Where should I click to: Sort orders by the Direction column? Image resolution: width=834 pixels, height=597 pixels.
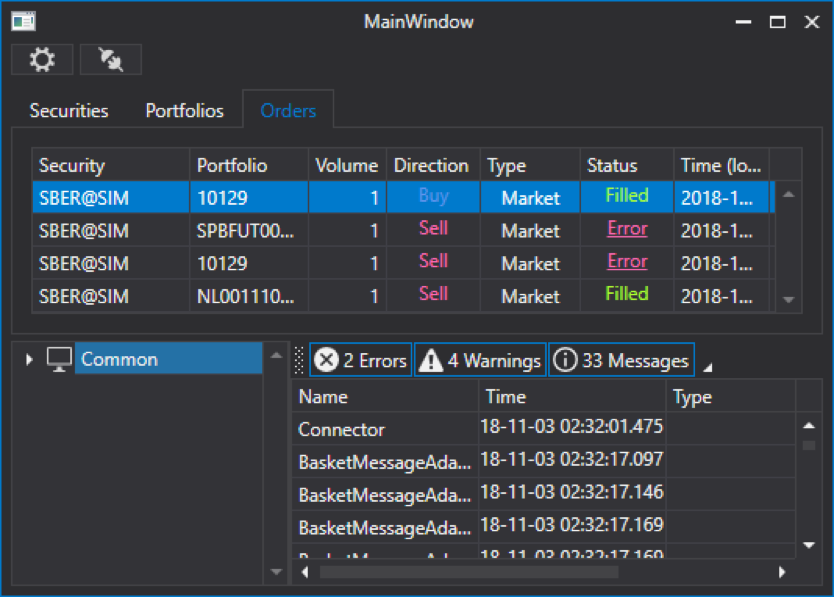tap(432, 165)
